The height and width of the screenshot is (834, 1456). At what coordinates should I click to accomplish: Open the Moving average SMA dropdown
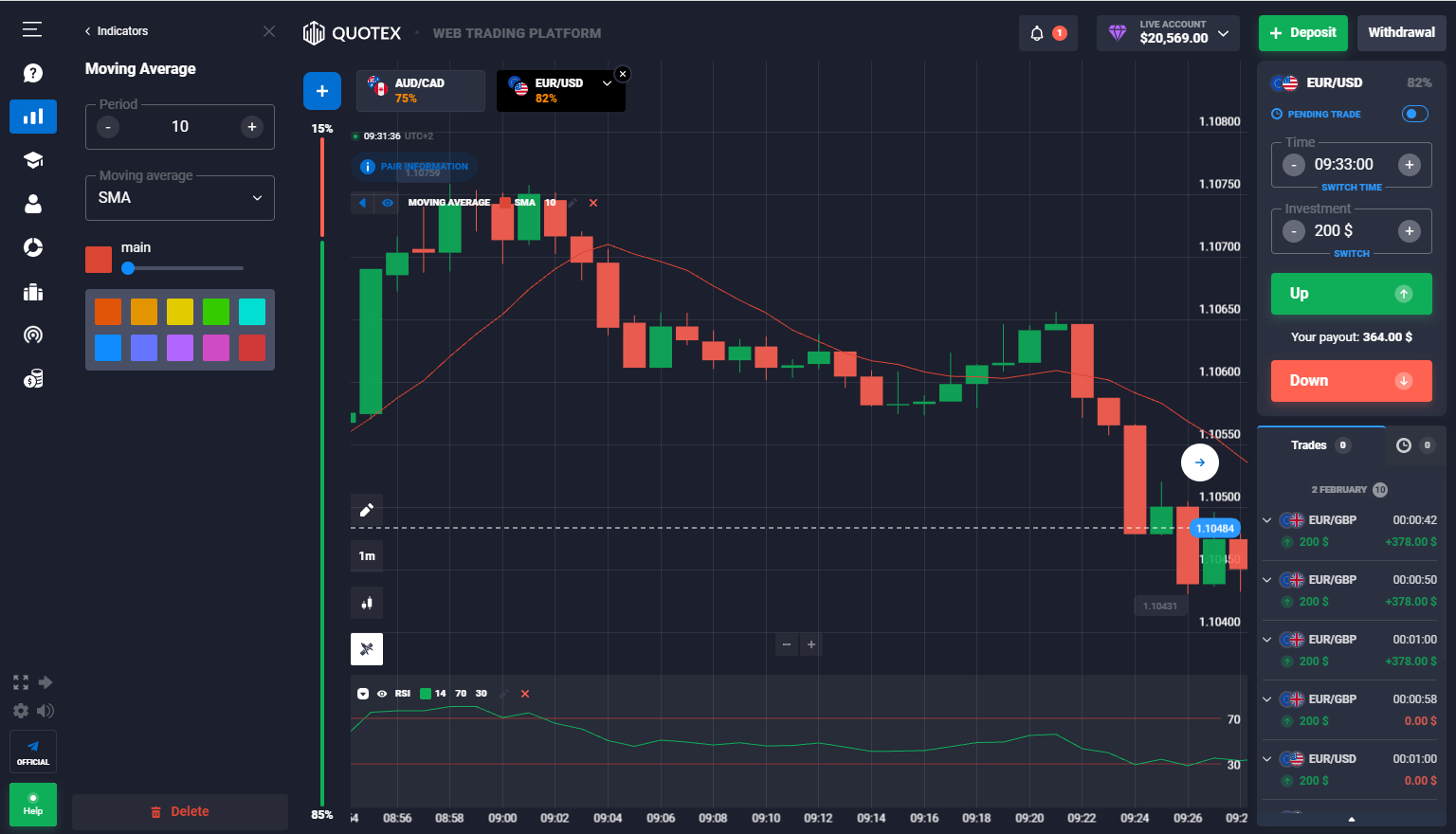(x=180, y=198)
